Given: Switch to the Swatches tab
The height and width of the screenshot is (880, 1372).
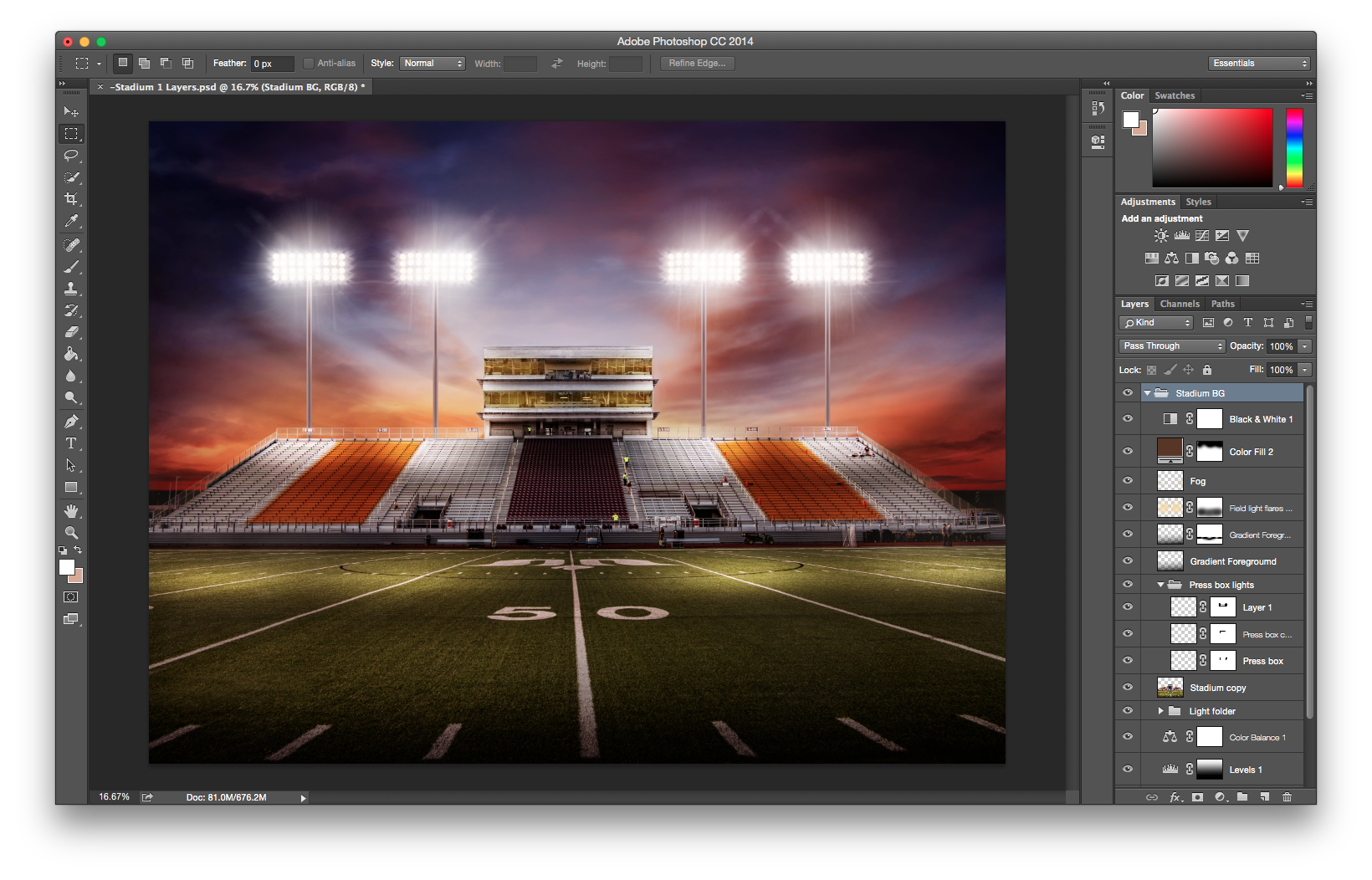Looking at the screenshot, I should pos(1175,96).
